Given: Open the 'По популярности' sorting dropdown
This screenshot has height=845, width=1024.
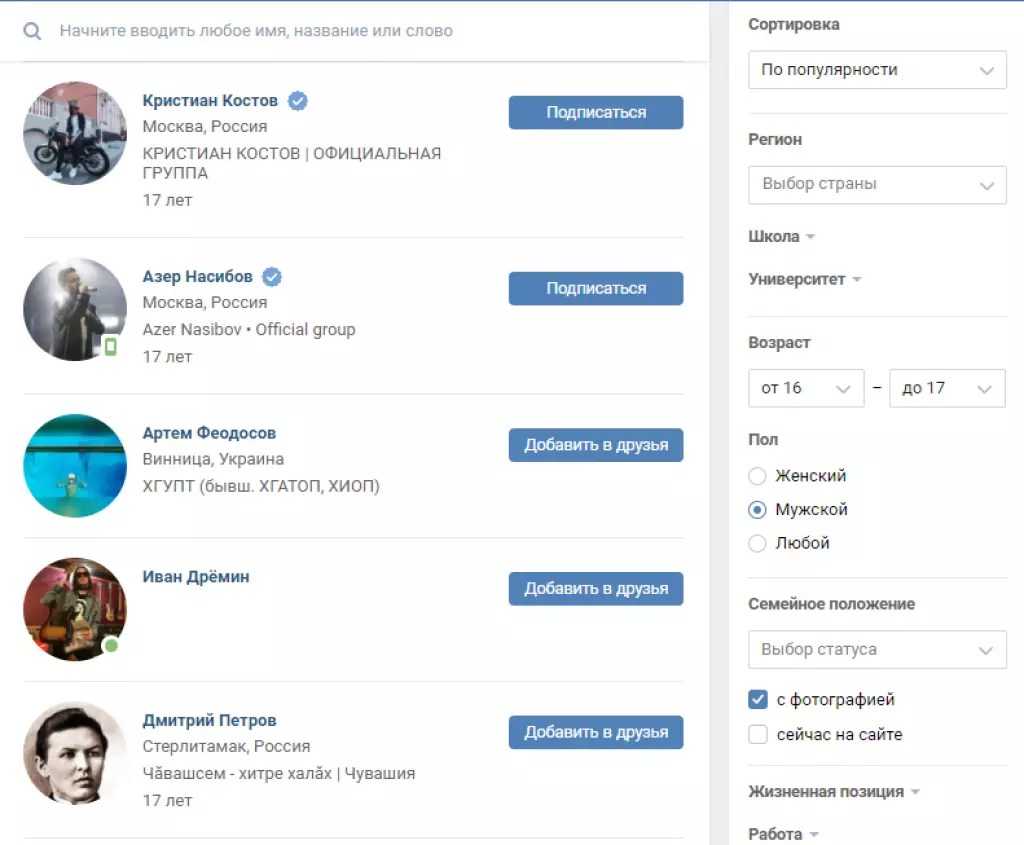Looking at the screenshot, I should click(877, 70).
